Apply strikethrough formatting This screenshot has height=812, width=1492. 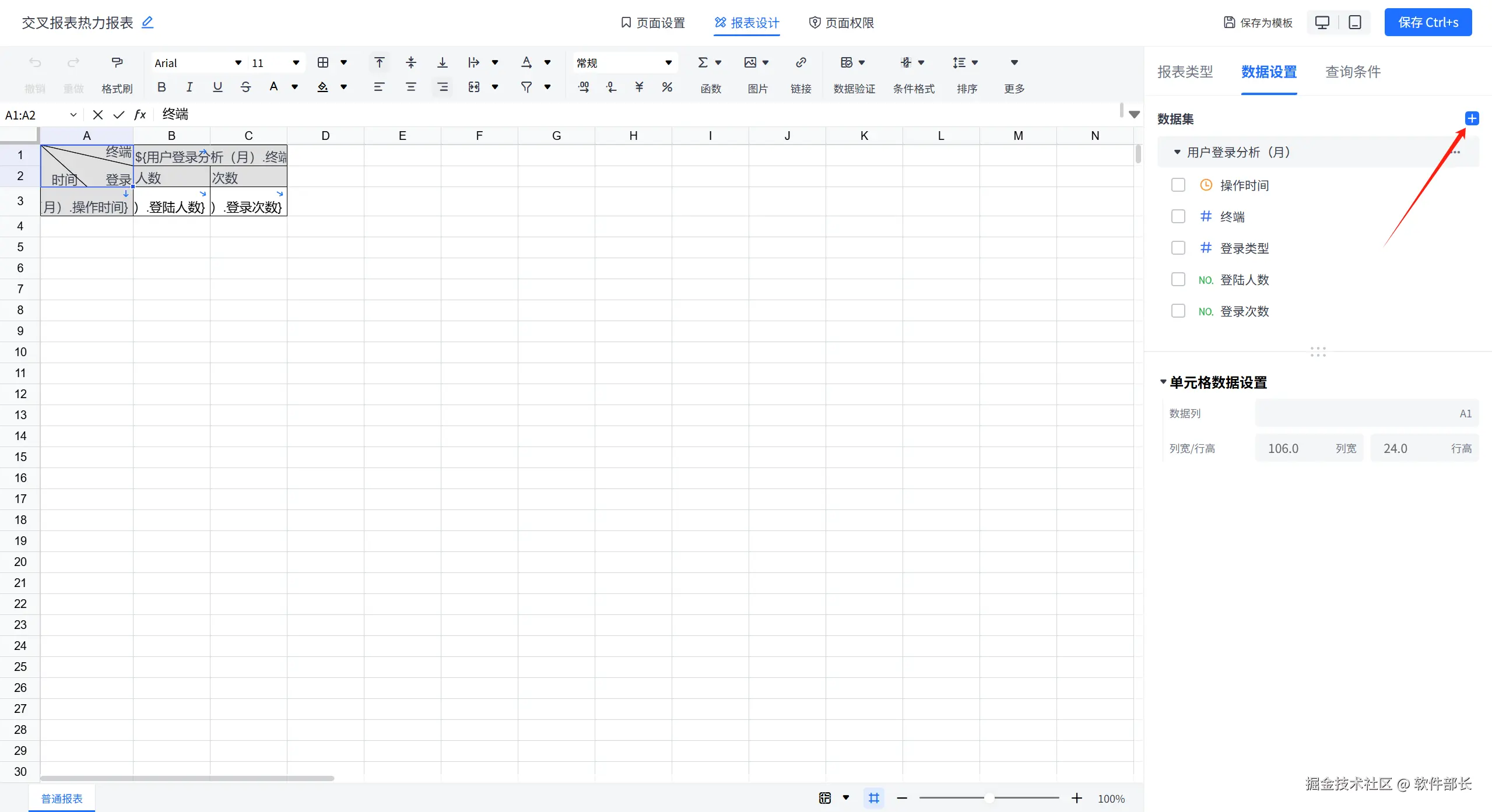(x=245, y=87)
